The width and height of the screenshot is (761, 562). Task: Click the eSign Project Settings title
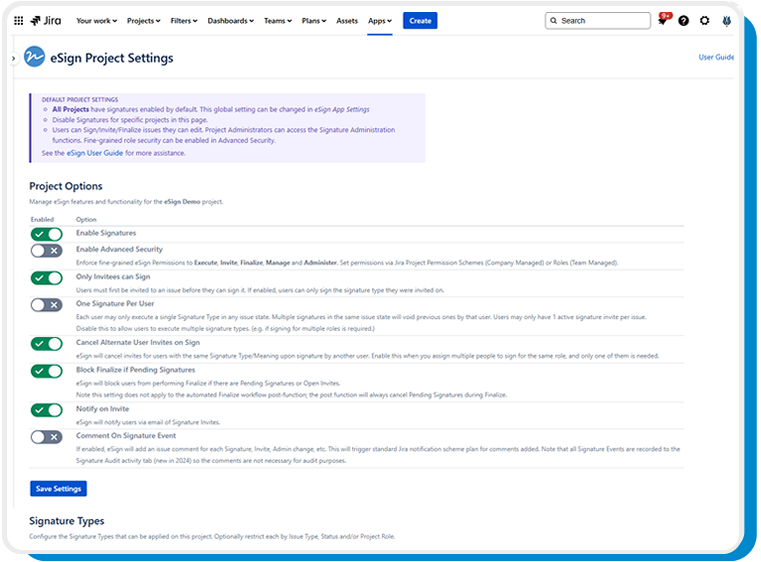112,58
